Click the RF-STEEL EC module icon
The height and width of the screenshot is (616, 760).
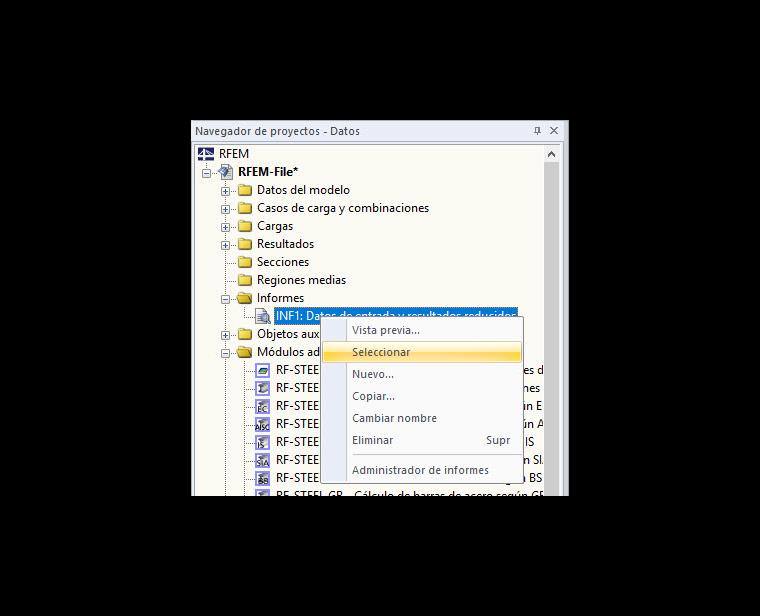[x=263, y=406]
